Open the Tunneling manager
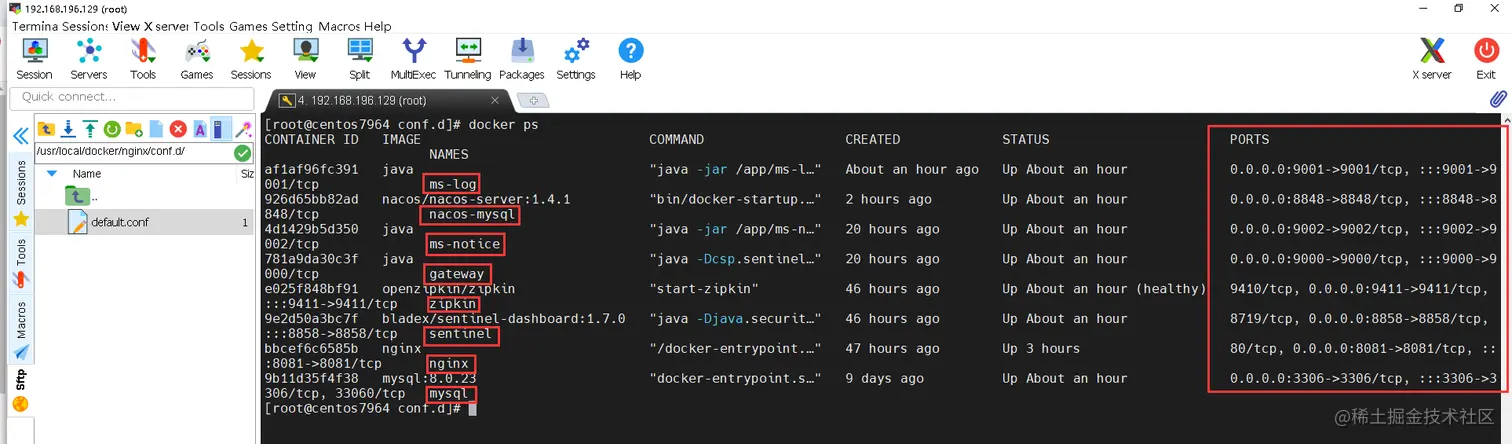The height and width of the screenshot is (444, 1512). 468,59
